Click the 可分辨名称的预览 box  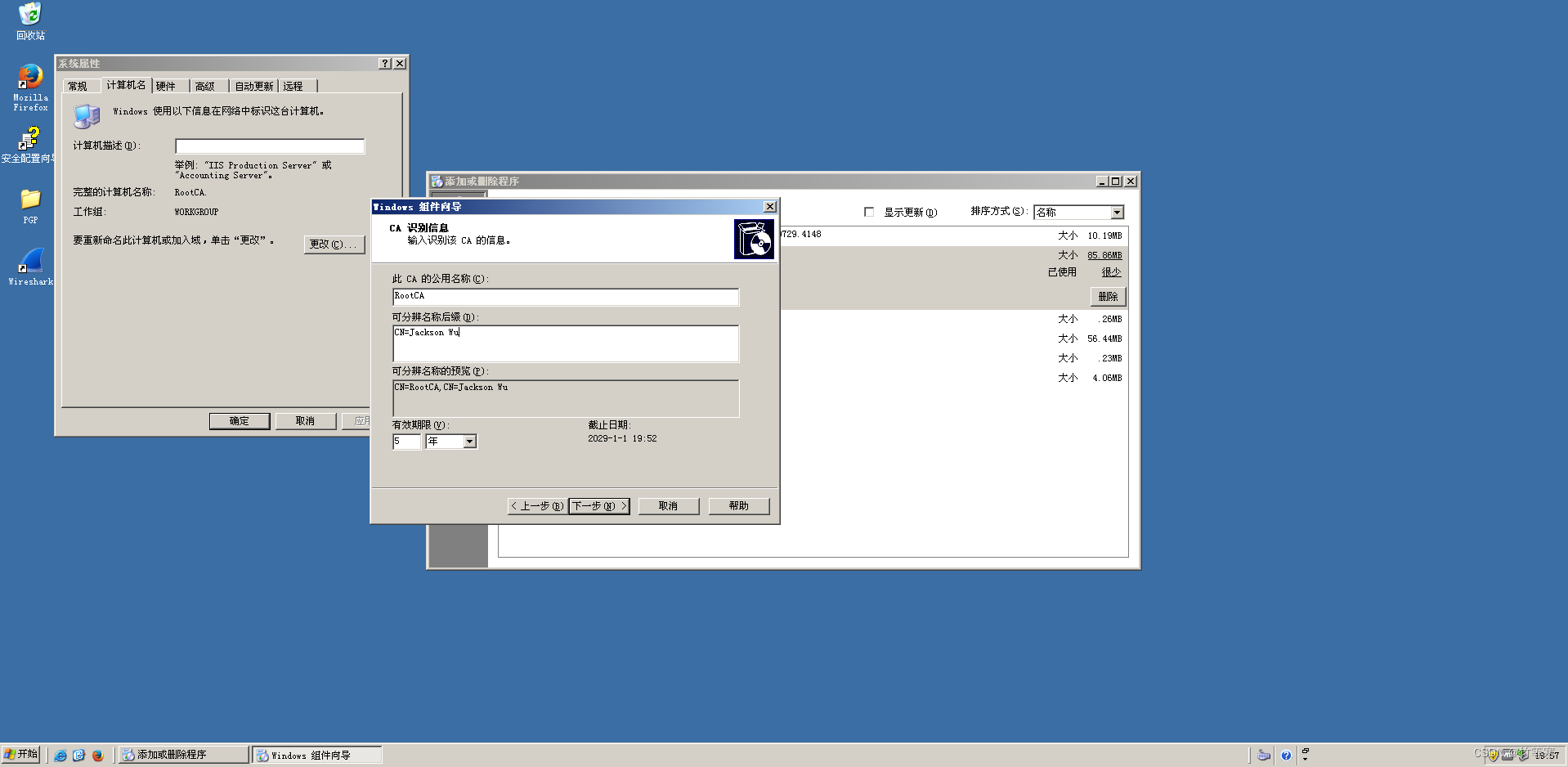(x=566, y=398)
